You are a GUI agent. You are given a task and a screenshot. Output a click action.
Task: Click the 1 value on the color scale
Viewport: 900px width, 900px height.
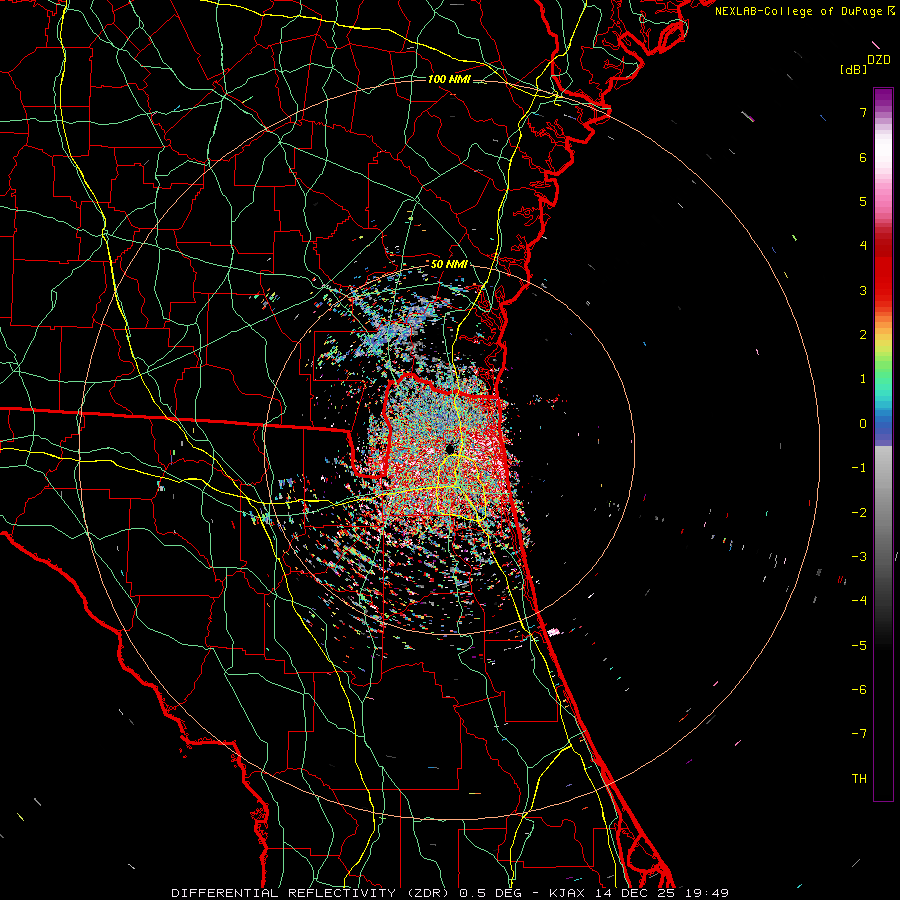click(x=863, y=379)
